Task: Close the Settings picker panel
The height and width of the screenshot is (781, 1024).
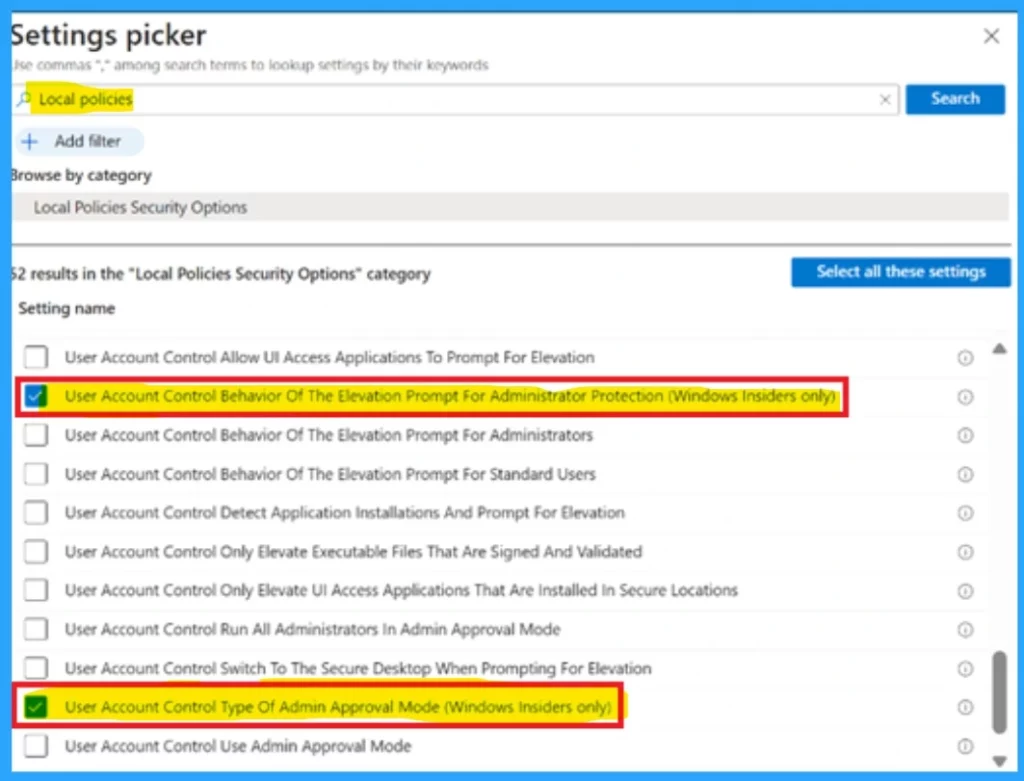Action: pos(991,36)
